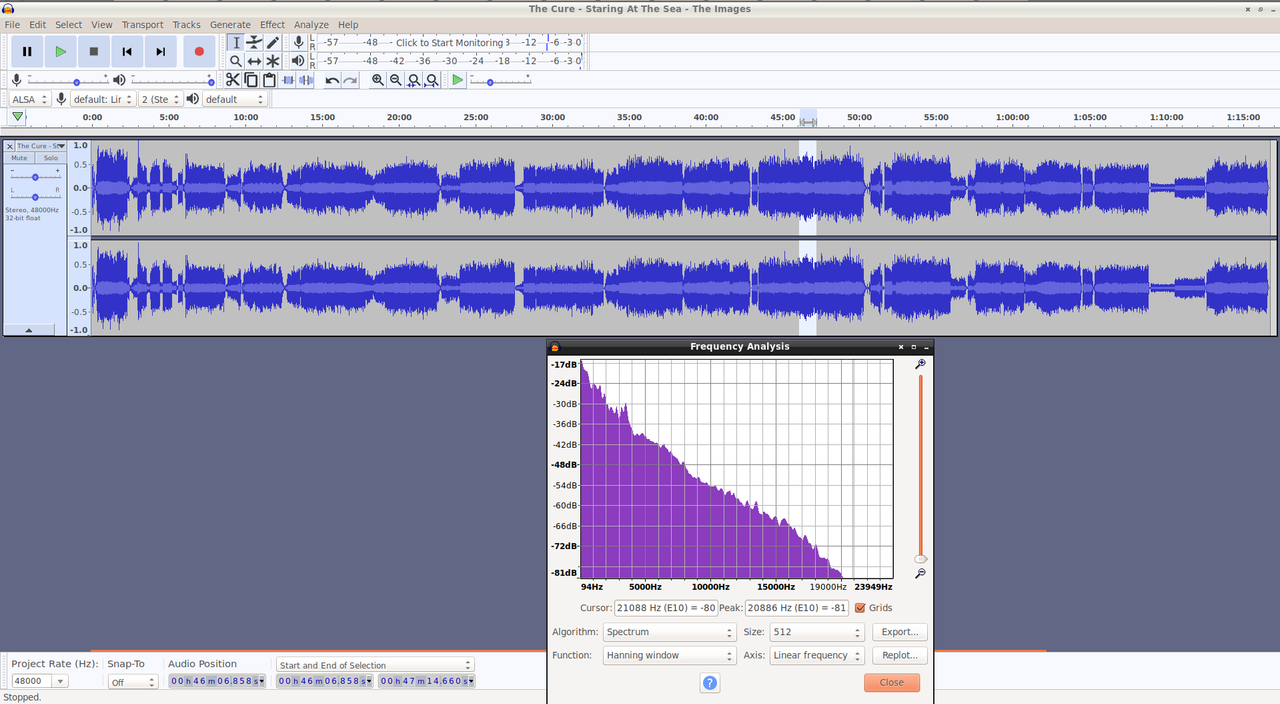The height and width of the screenshot is (704, 1280).
Task: Remove track using its X button
Action: [11, 146]
